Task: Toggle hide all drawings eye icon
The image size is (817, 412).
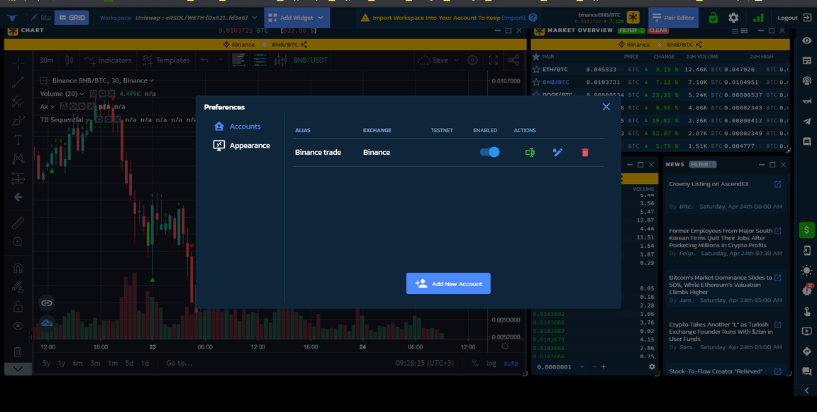Action: tap(18, 326)
